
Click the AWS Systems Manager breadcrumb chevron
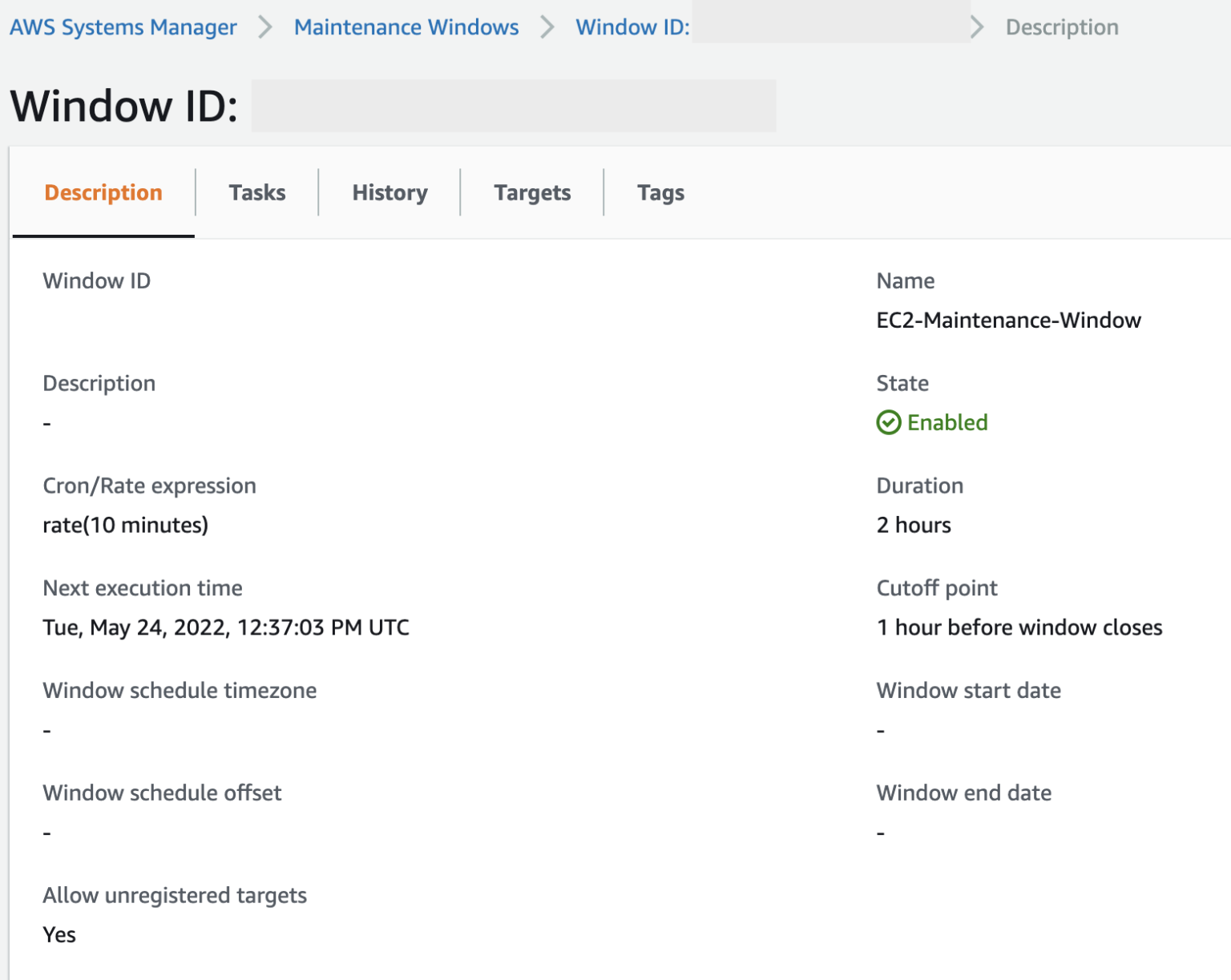pyautogui.click(x=264, y=26)
